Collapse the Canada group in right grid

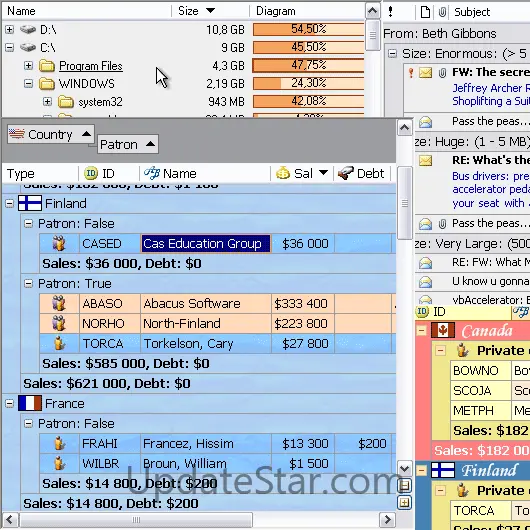(421, 331)
